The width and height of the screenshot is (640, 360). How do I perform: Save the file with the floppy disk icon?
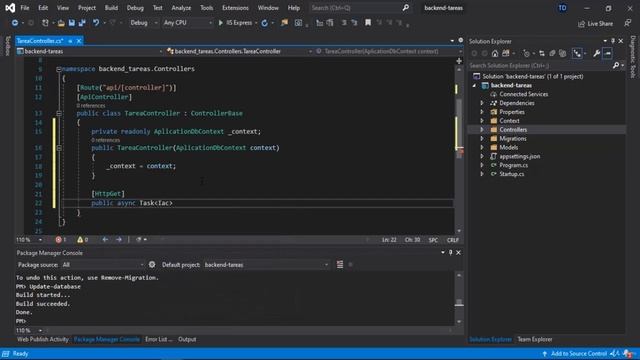pyautogui.click(x=71, y=23)
